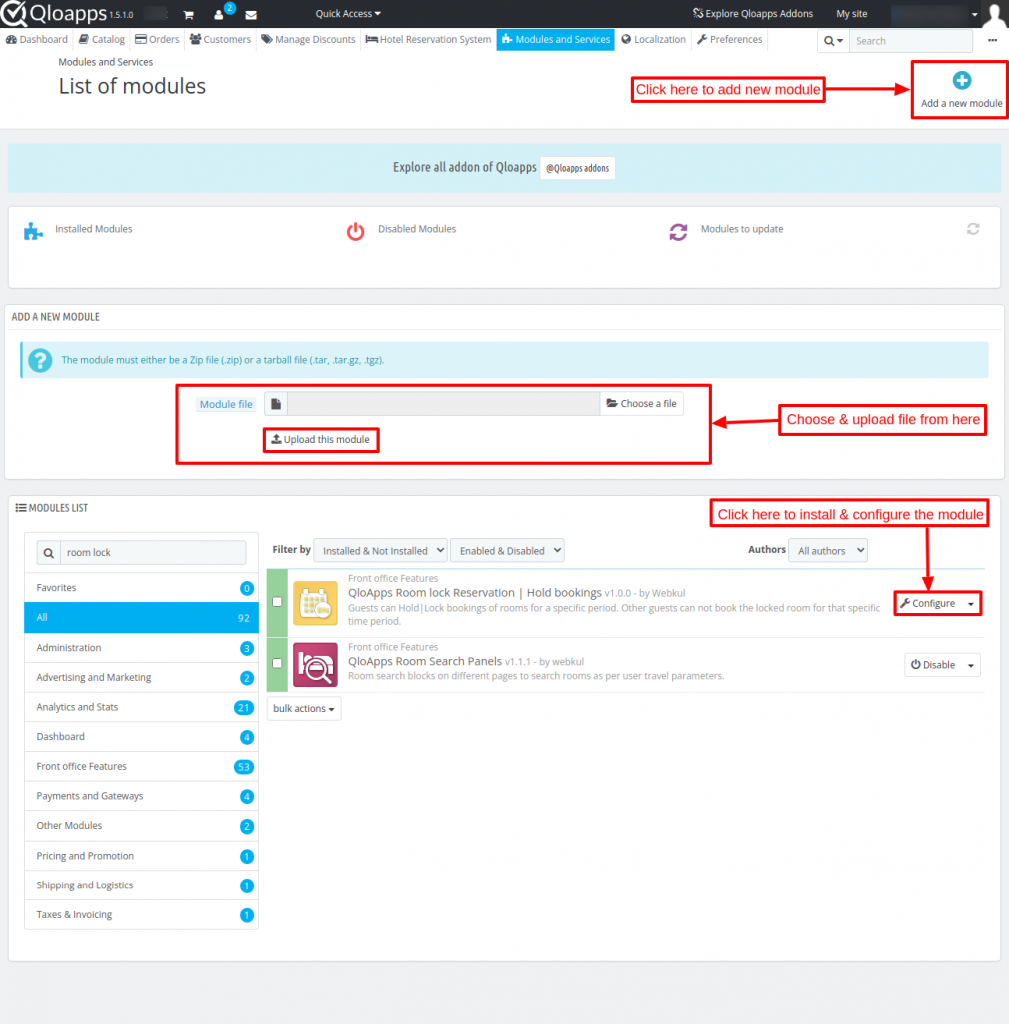The height and width of the screenshot is (1024, 1009).
Task: Open the Localization menu
Action: (x=653, y=39)
